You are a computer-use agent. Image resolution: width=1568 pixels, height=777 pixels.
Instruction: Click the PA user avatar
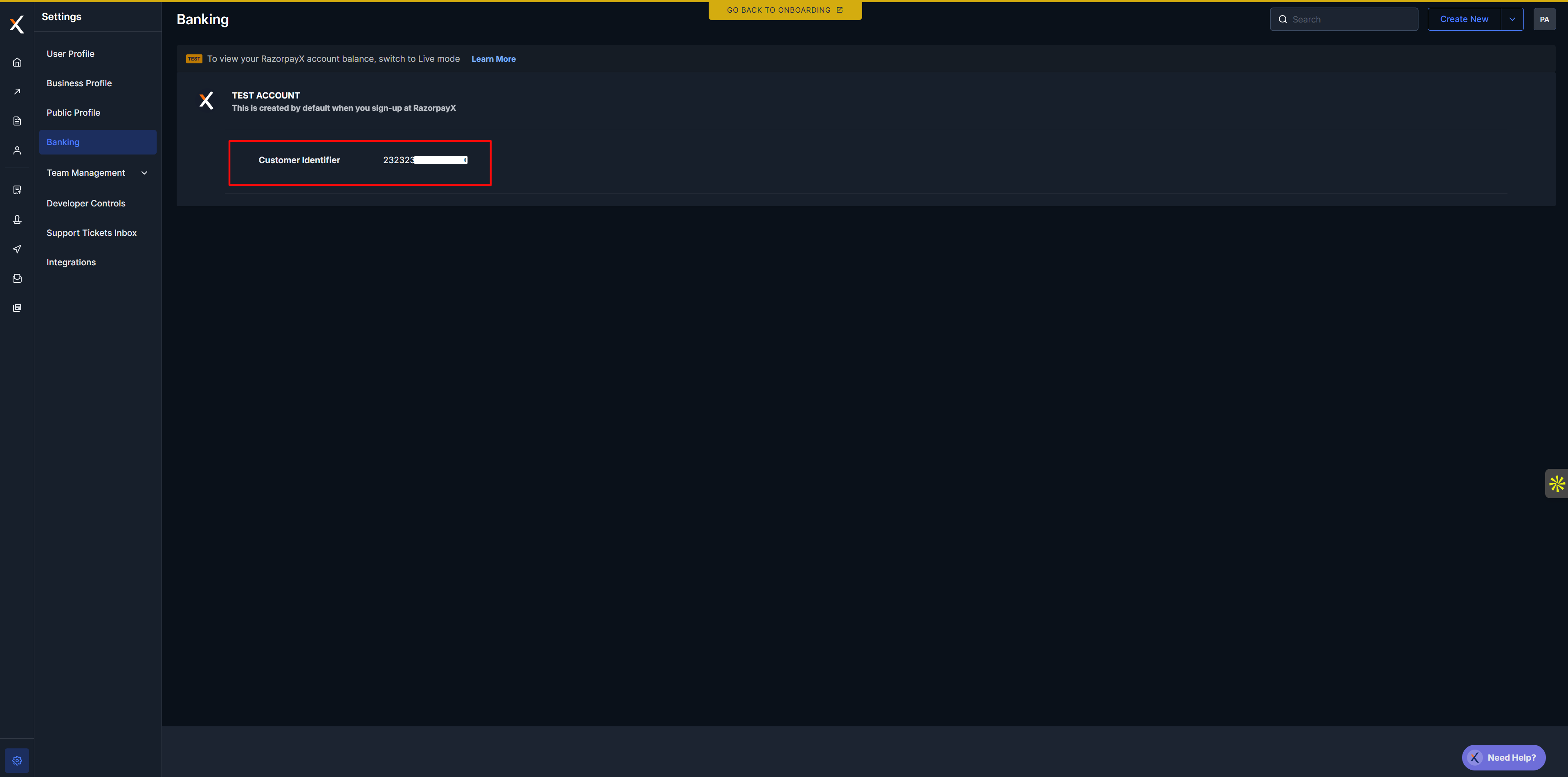[x=1544, y=20]
